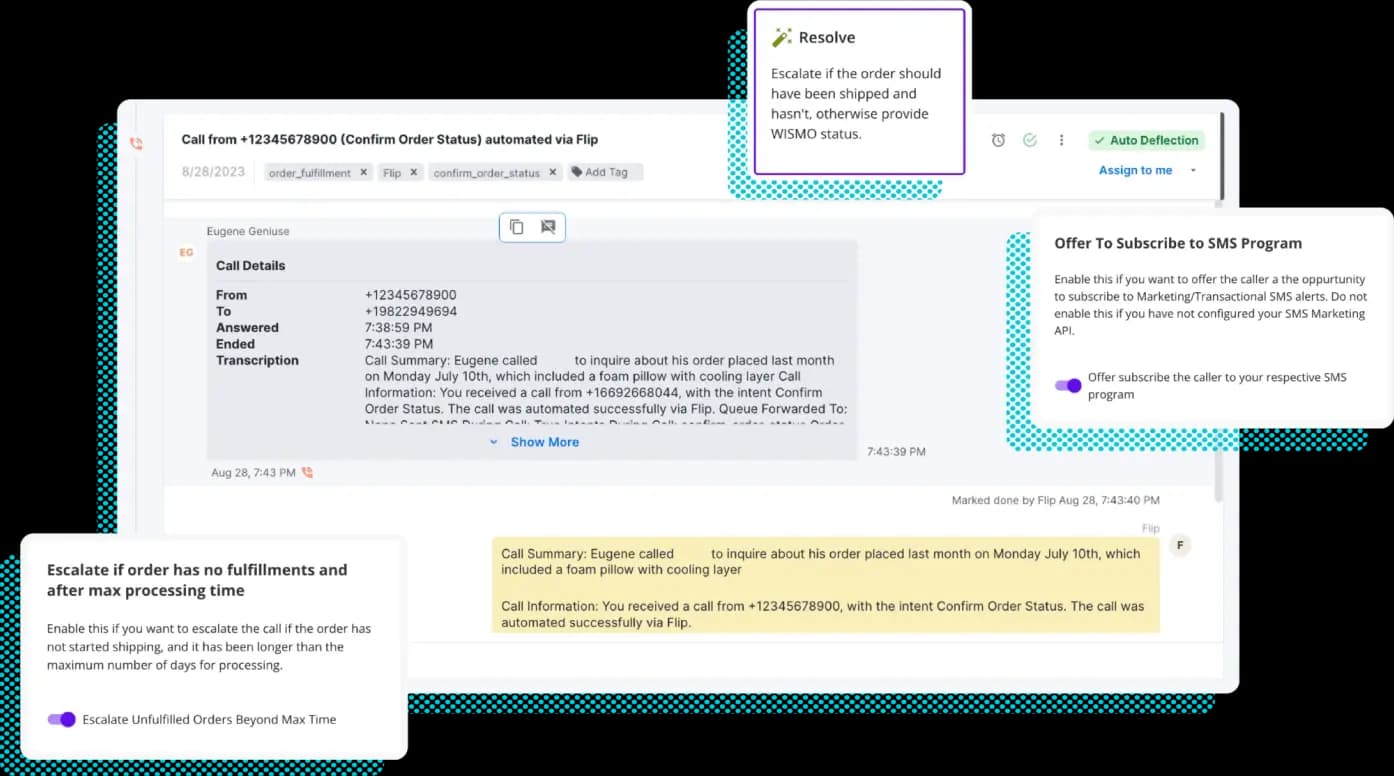The image size is (1394, 776).
Task: Click the phone icon beside Aug 28 timestamp
Action: (306, 472)
